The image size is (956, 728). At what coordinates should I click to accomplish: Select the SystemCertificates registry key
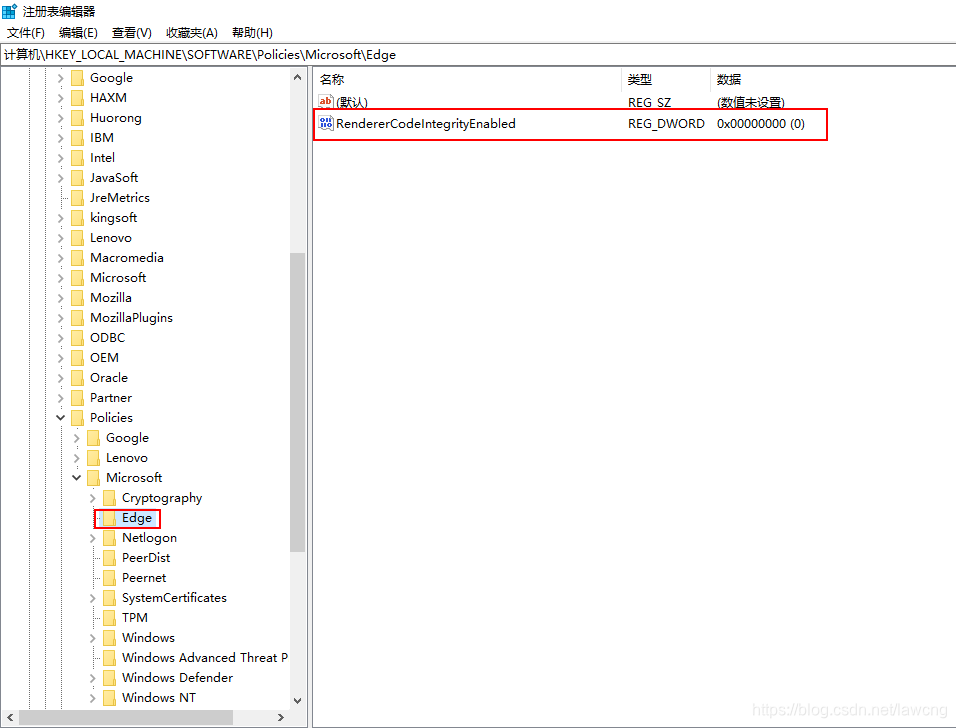pyautogui.click(x=174, y=598)
